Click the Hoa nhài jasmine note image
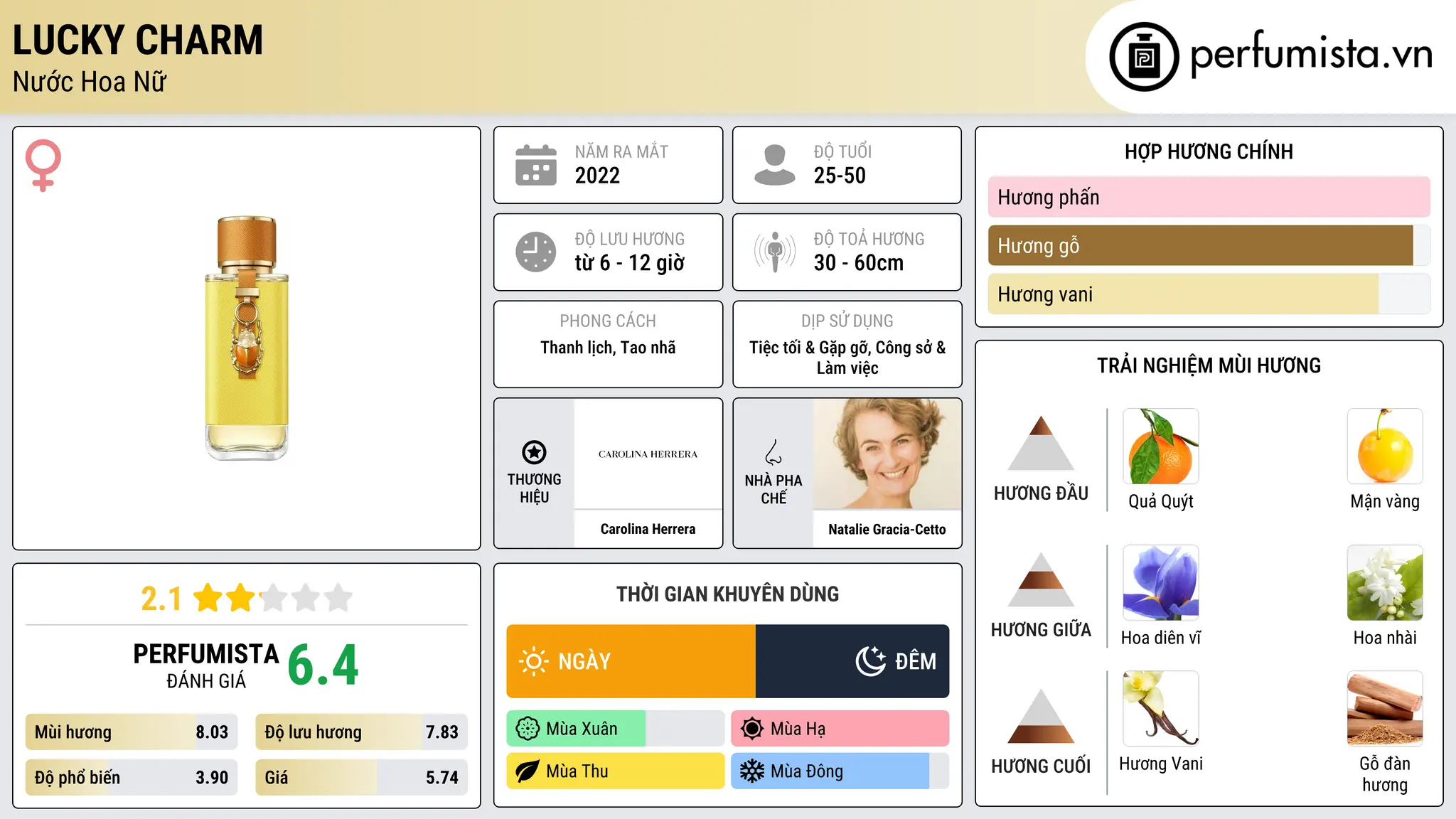1456x819 pixels. click(1385, 583)
